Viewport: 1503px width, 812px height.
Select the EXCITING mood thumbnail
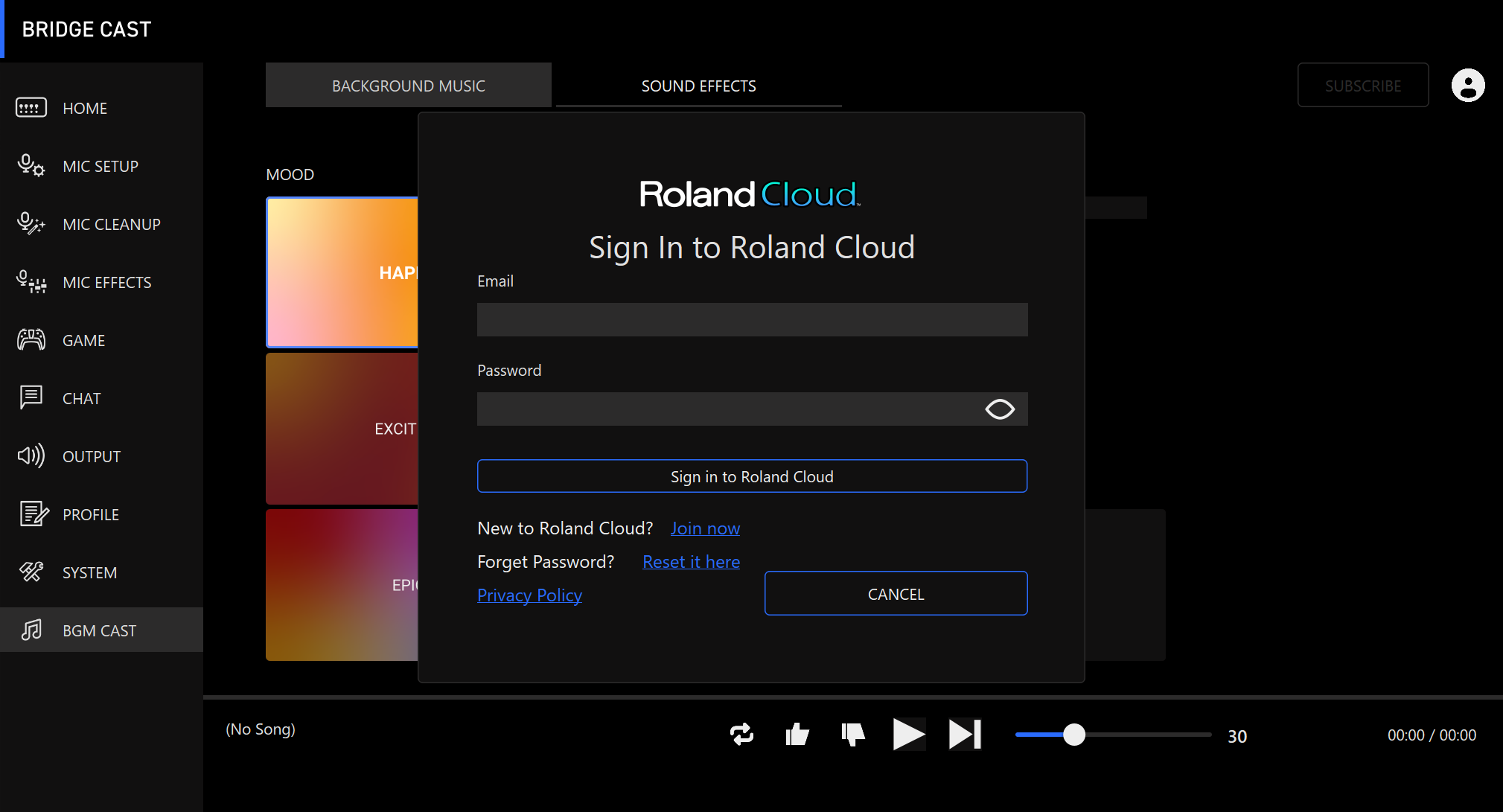(342, 429)
